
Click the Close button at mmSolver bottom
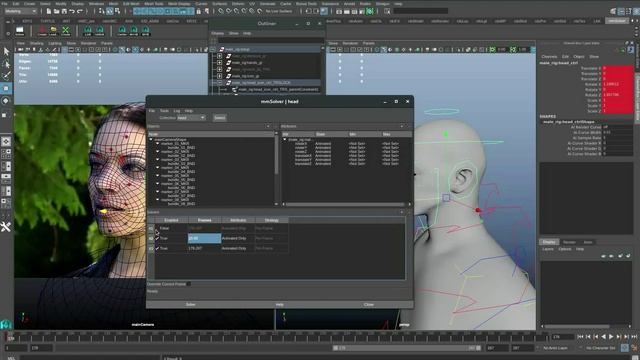click(x=369, y=304)
